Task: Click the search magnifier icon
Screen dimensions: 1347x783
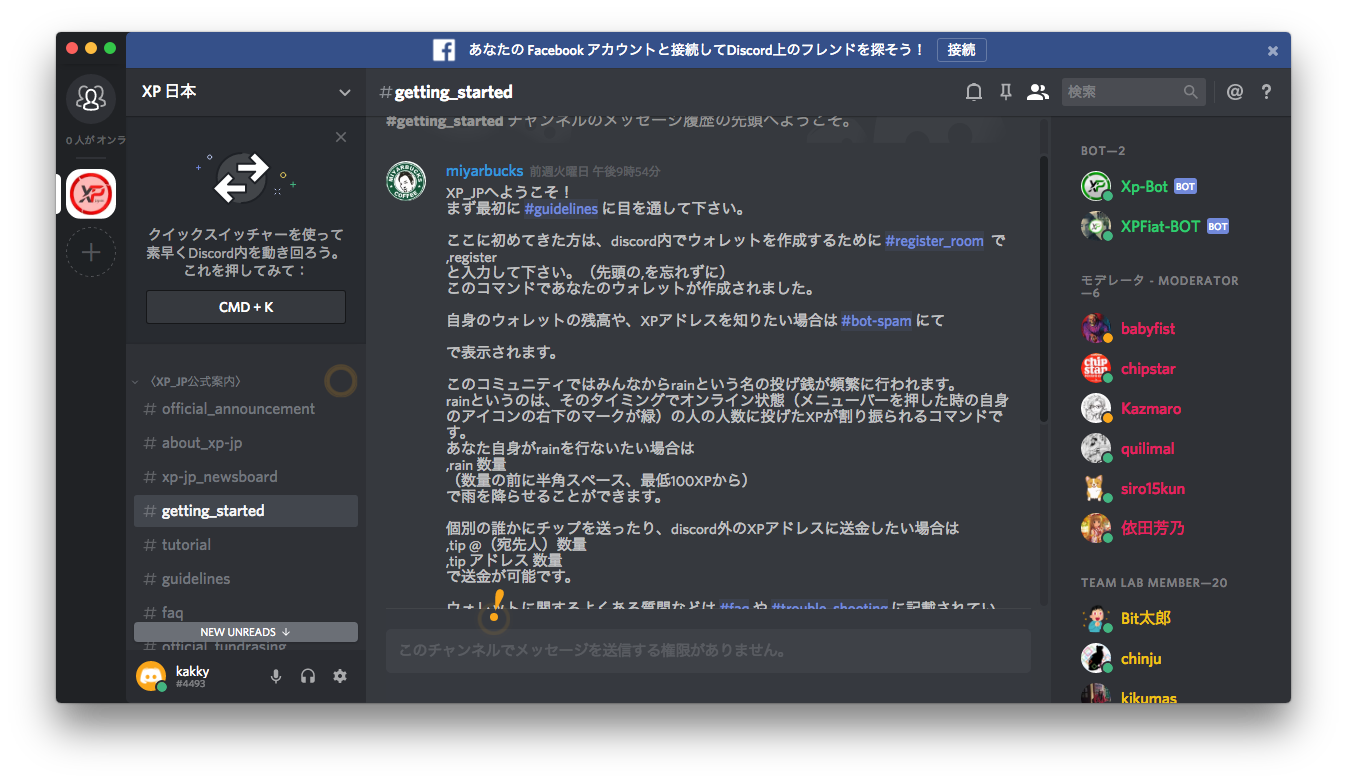Action: (x=1190, y=91)
